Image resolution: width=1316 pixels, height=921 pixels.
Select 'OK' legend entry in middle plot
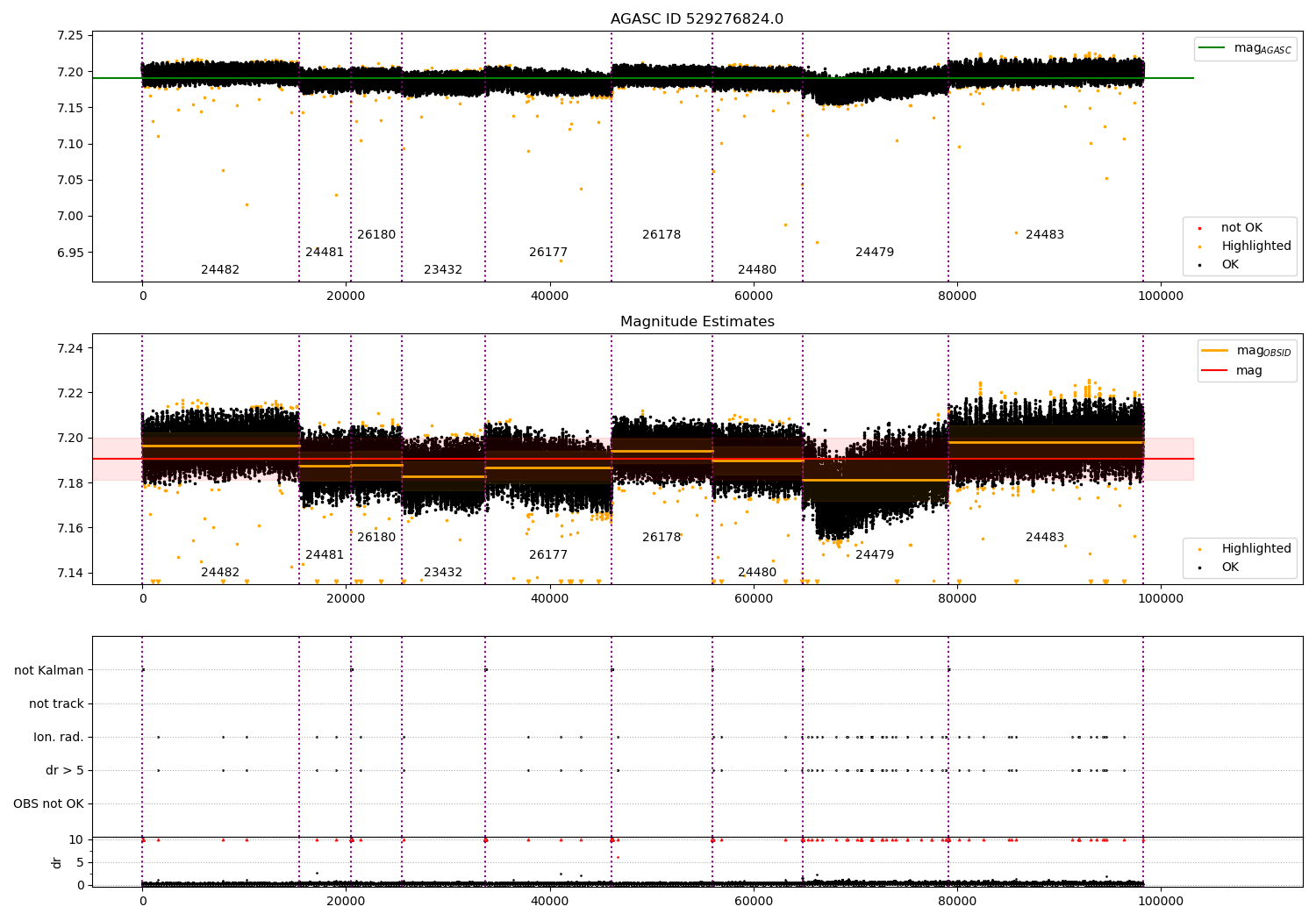(1230, 568)
